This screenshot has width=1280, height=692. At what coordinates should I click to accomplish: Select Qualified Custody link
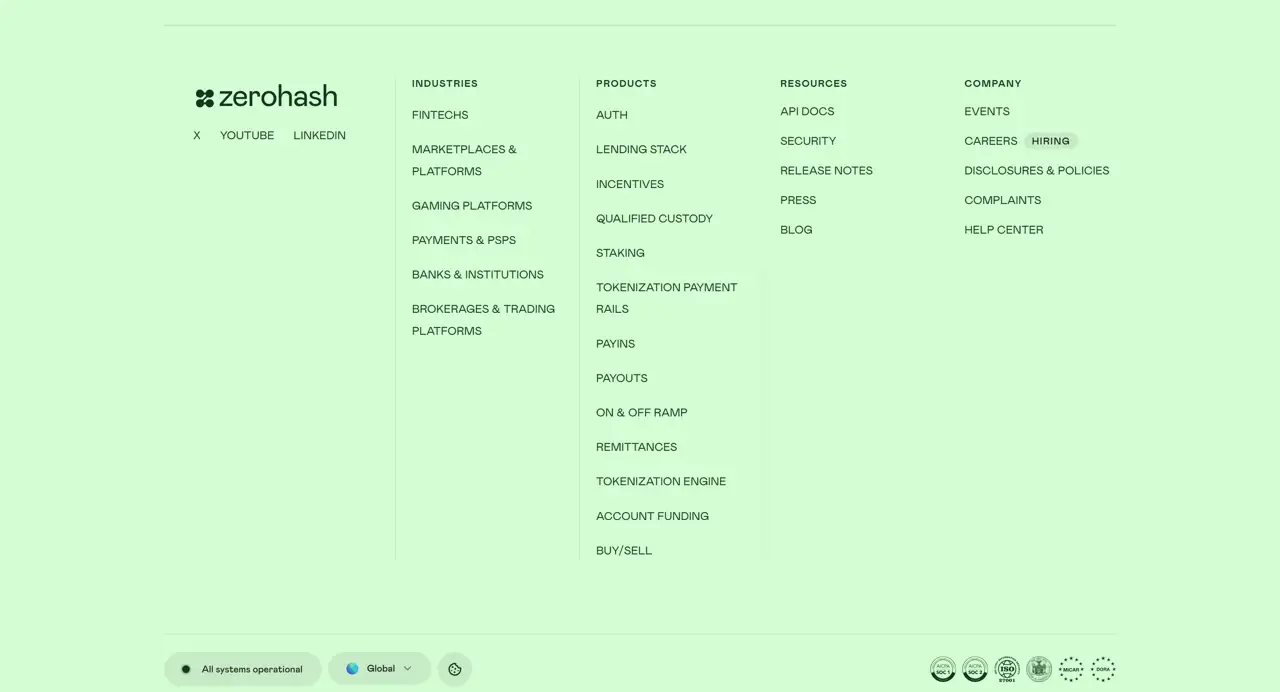(654, 218)
